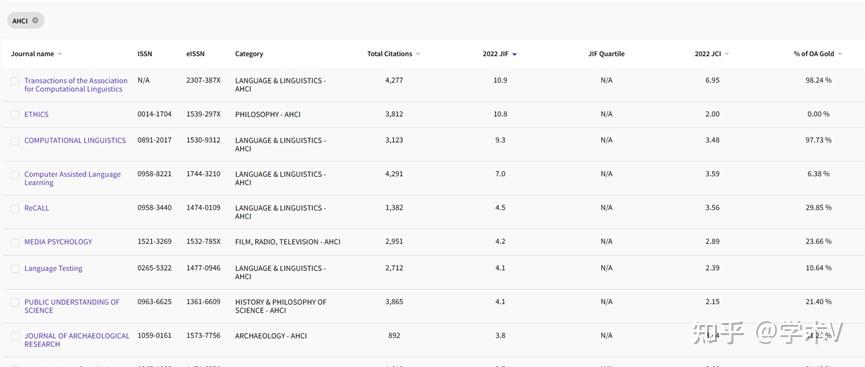Sort by 2022 JIF arrow
The image size is (865, 367).
[515, 54]
